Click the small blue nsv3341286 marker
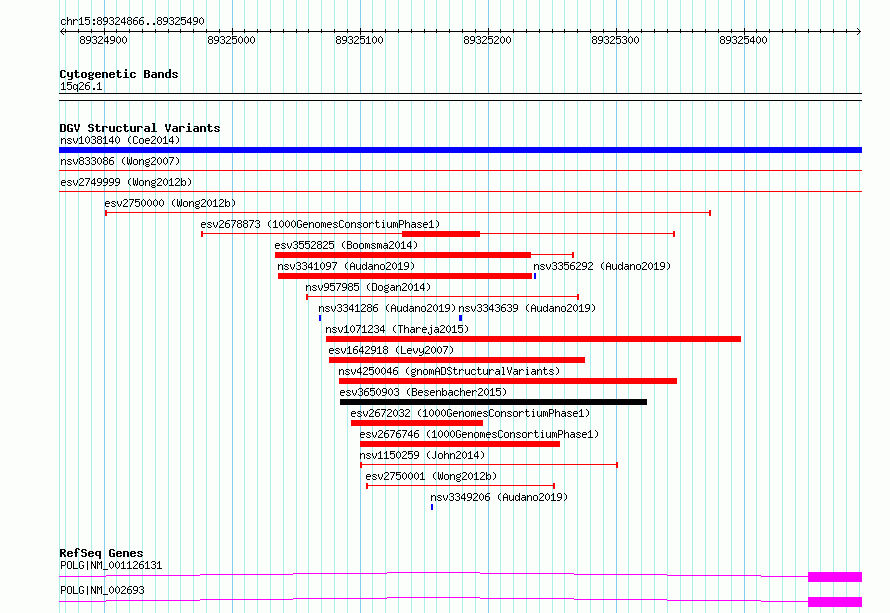Viewport: 890px width, 613px height. 320,318
